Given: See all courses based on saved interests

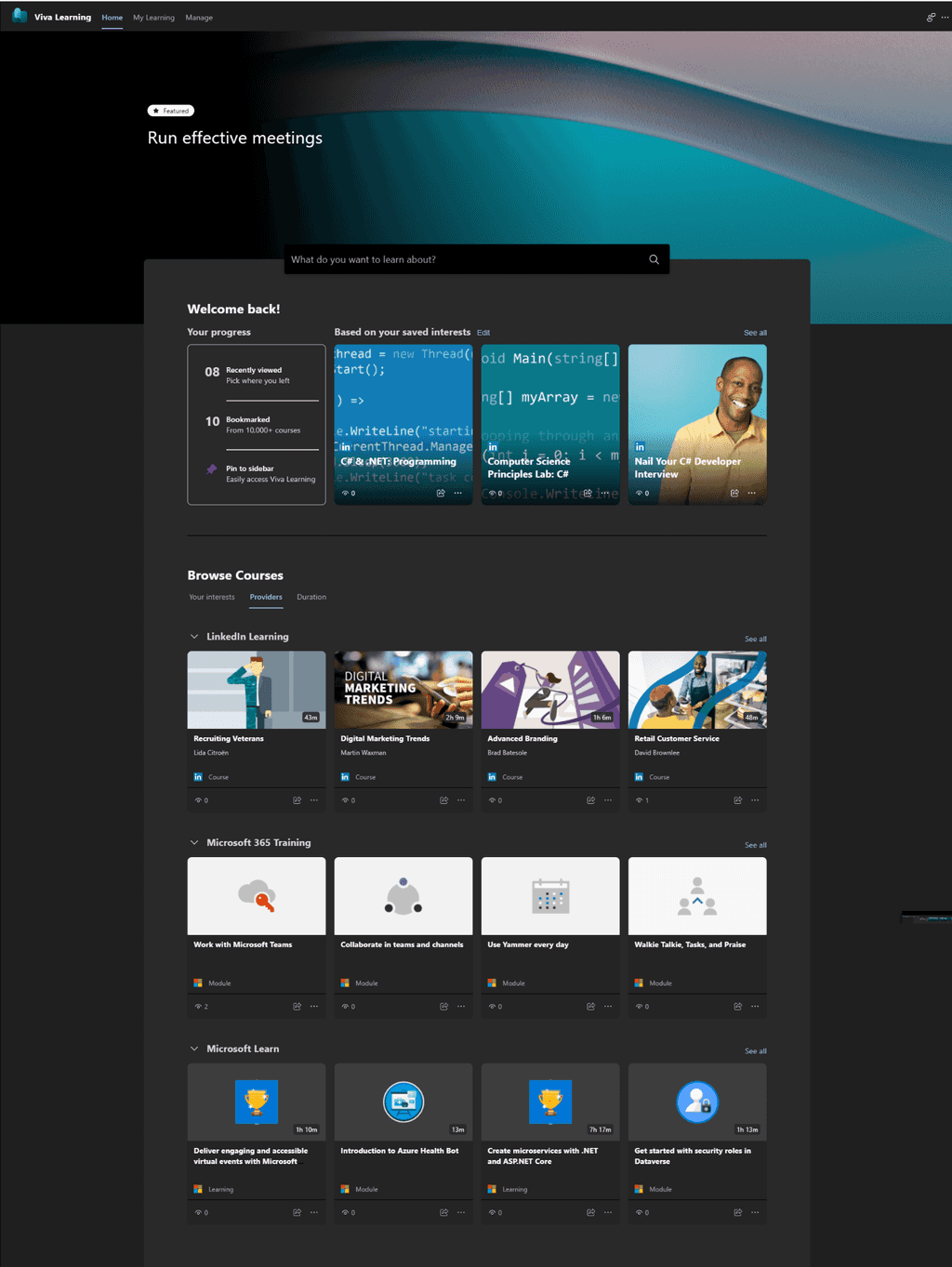Looking at the screenshot, I should pyautogui.click(x=755, y=333).
